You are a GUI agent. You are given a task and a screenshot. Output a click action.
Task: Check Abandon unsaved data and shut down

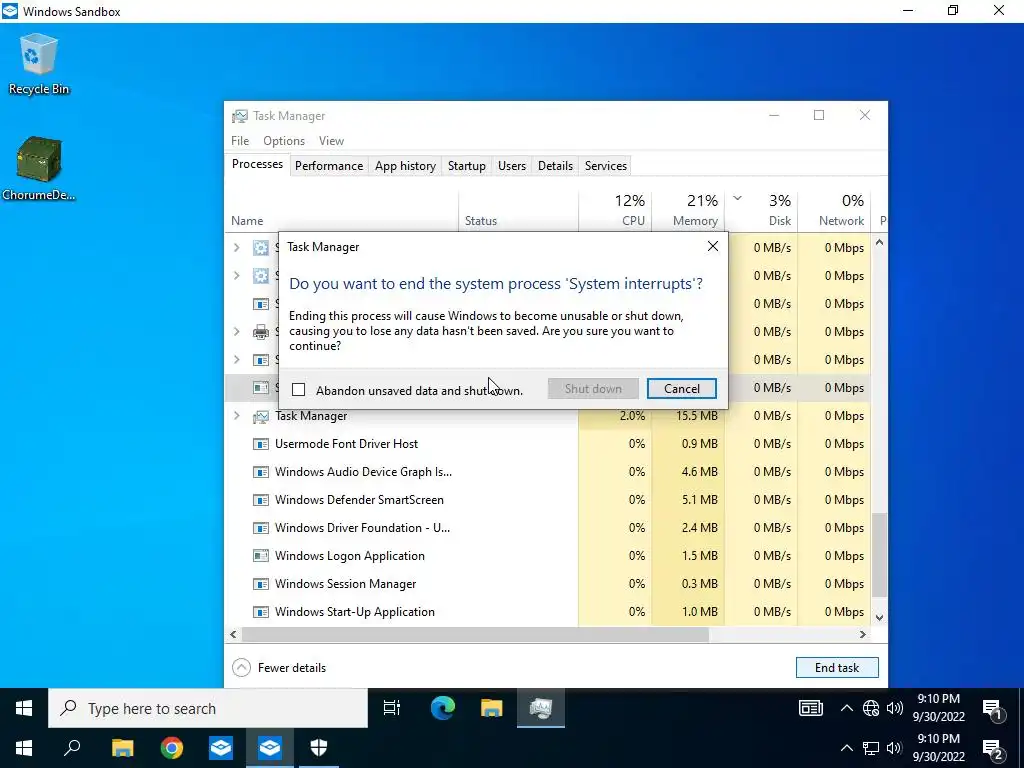(x=298, y=390)
